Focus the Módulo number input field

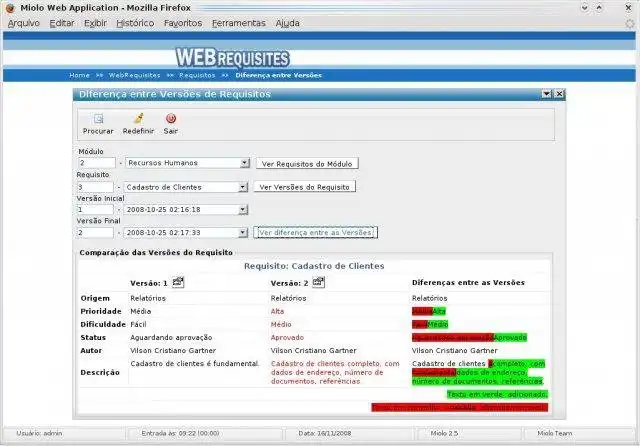click(x=97, y=163)
